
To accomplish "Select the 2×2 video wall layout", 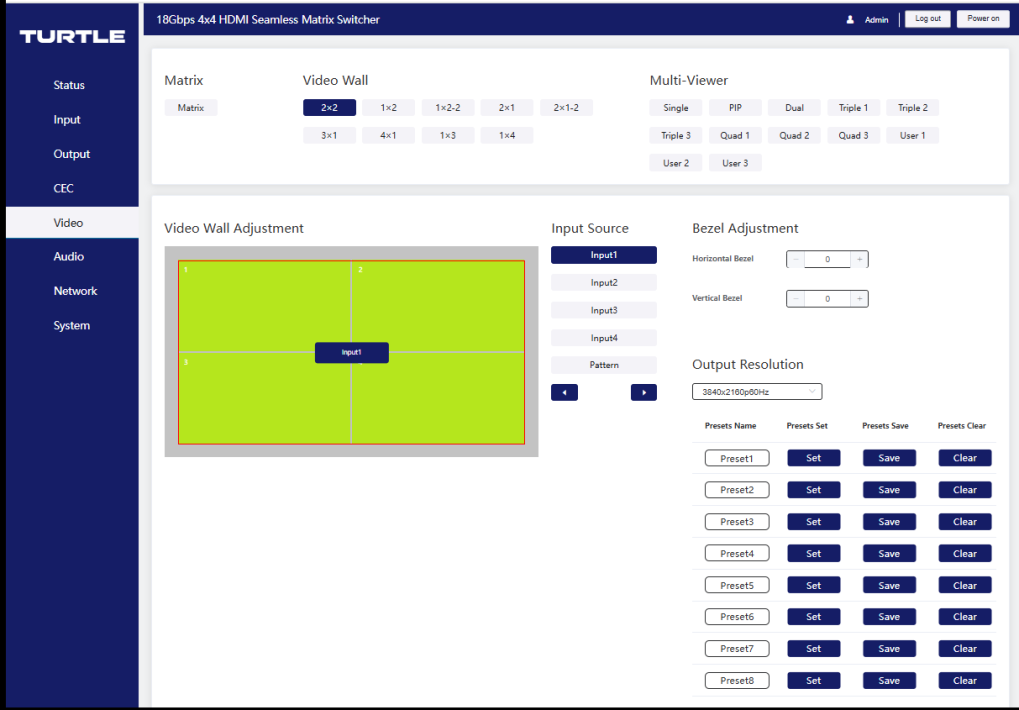I will click(329, 107).
